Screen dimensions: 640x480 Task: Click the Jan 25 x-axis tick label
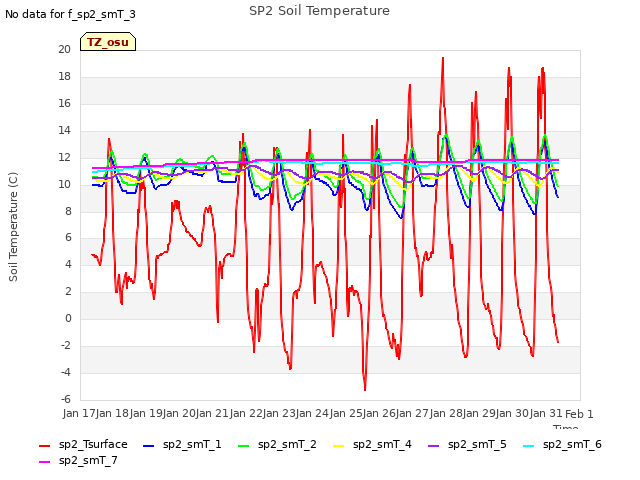[346, 413]
